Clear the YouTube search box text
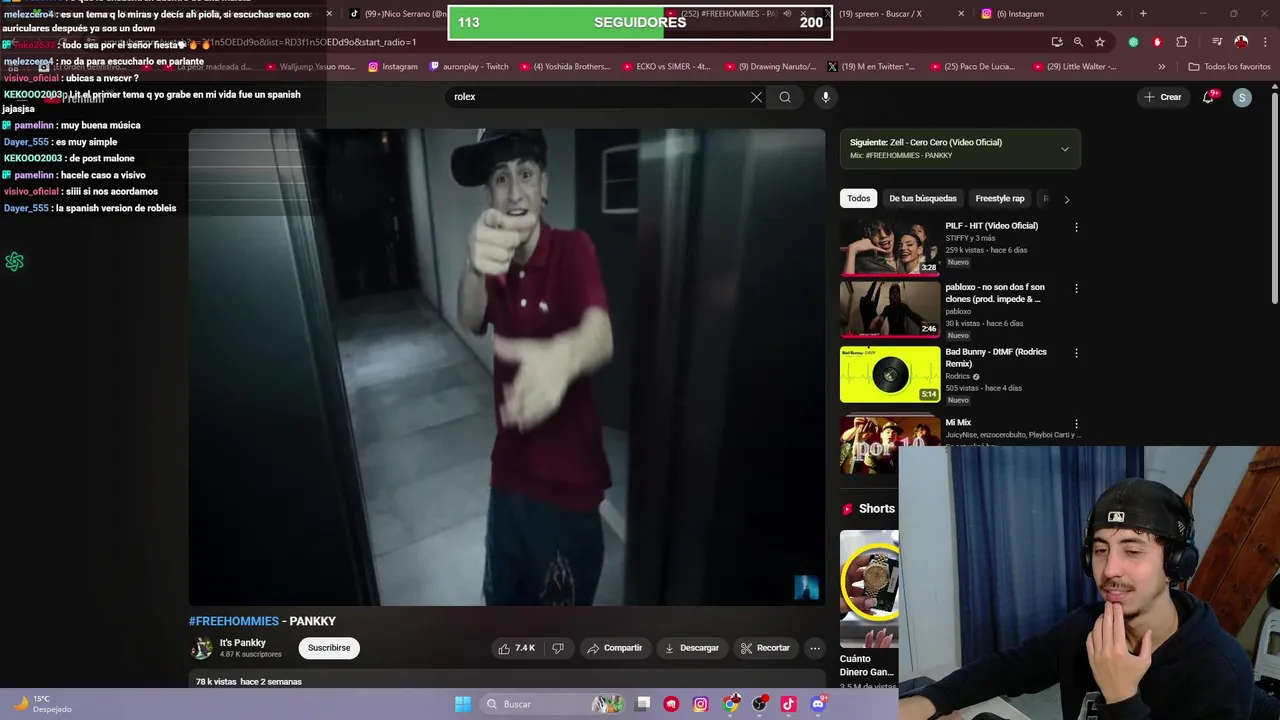The image size is (1280, 720). (756, 97)
